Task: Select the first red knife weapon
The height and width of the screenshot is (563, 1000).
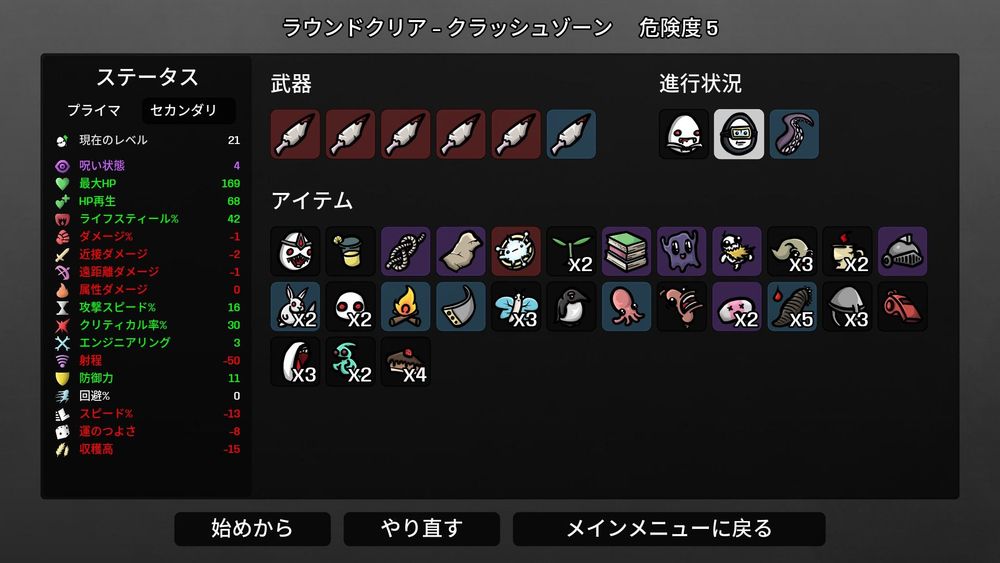Action: [295, 134]
